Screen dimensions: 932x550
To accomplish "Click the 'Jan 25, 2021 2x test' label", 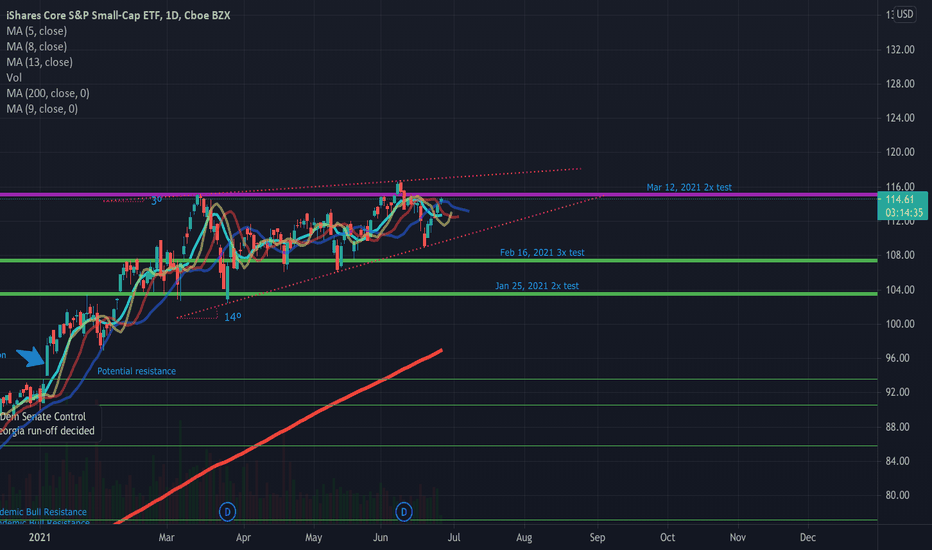I will tap(537, 286).
